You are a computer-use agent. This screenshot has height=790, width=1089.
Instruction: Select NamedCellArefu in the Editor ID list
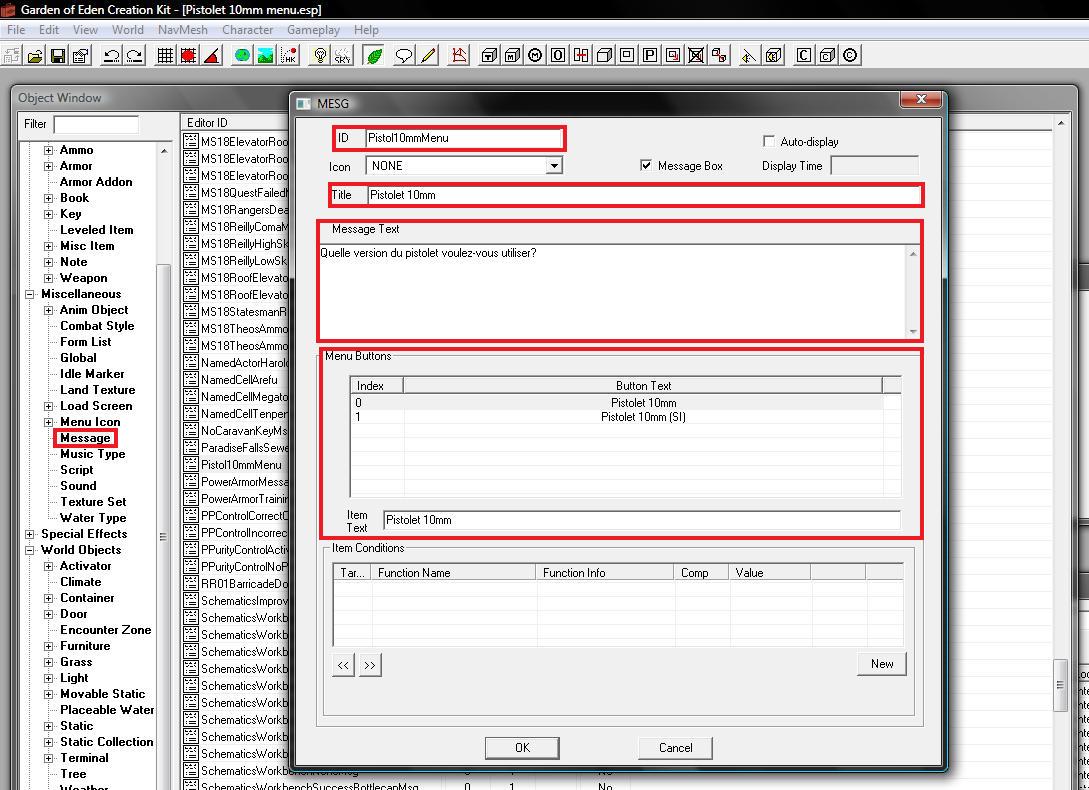coord(239,380)
